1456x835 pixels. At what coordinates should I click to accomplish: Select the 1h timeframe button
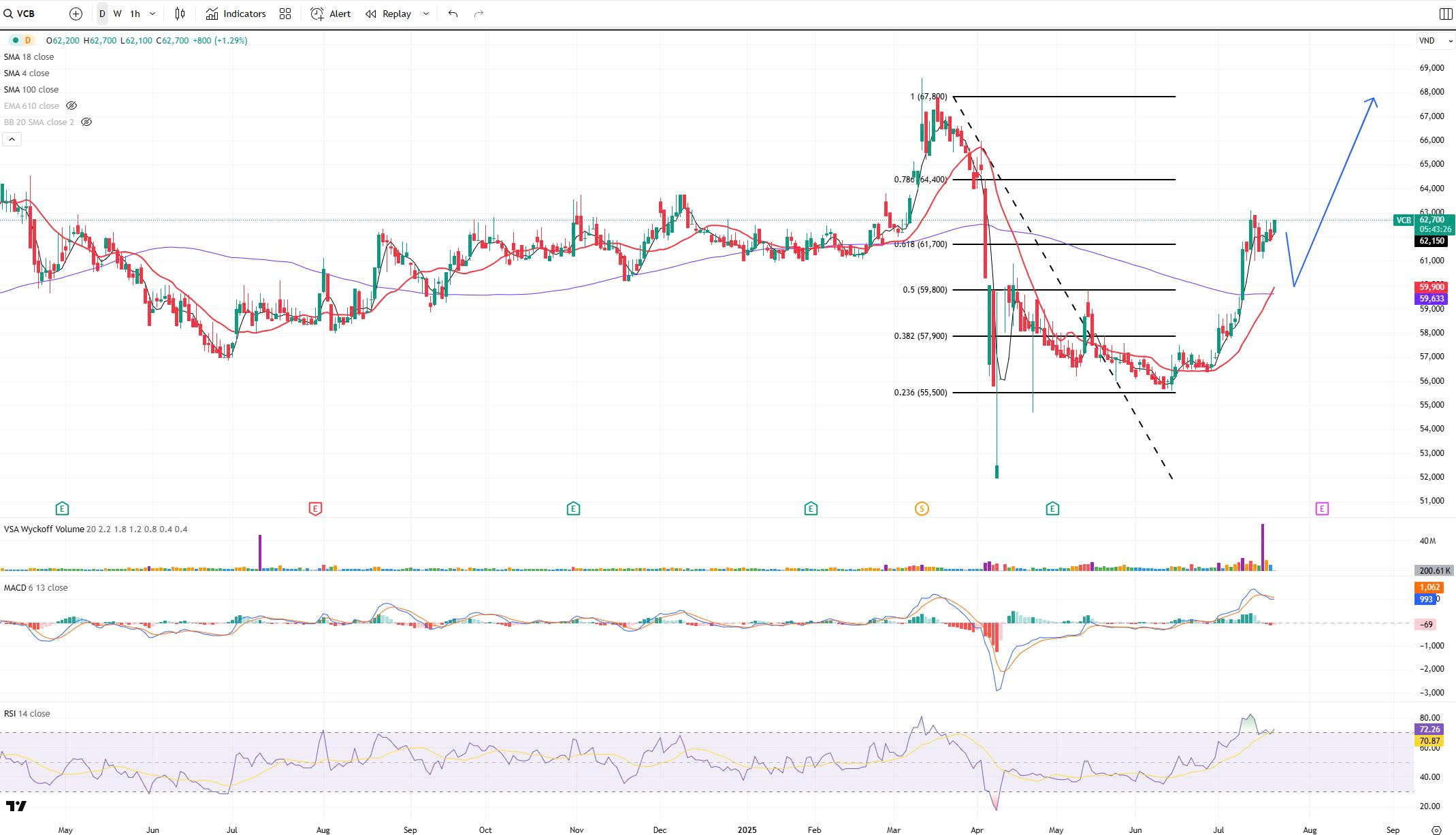point(135,14)
